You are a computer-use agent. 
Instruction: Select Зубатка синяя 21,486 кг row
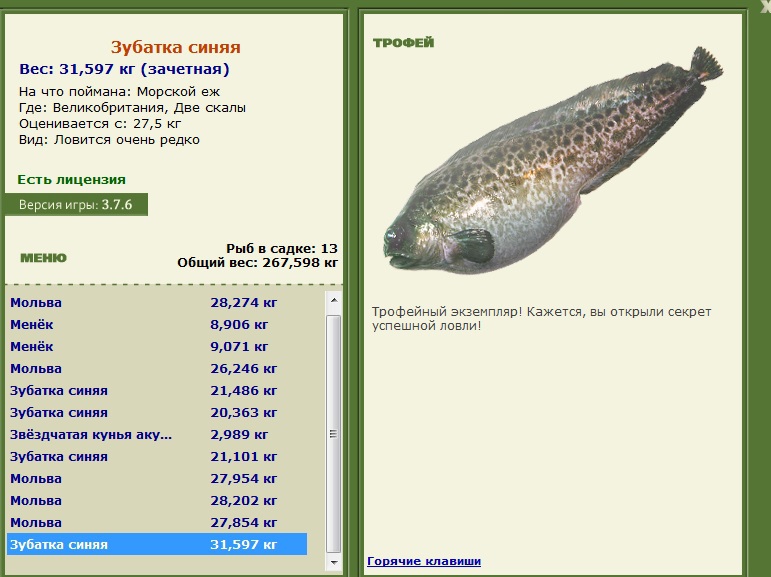[157, 391]
